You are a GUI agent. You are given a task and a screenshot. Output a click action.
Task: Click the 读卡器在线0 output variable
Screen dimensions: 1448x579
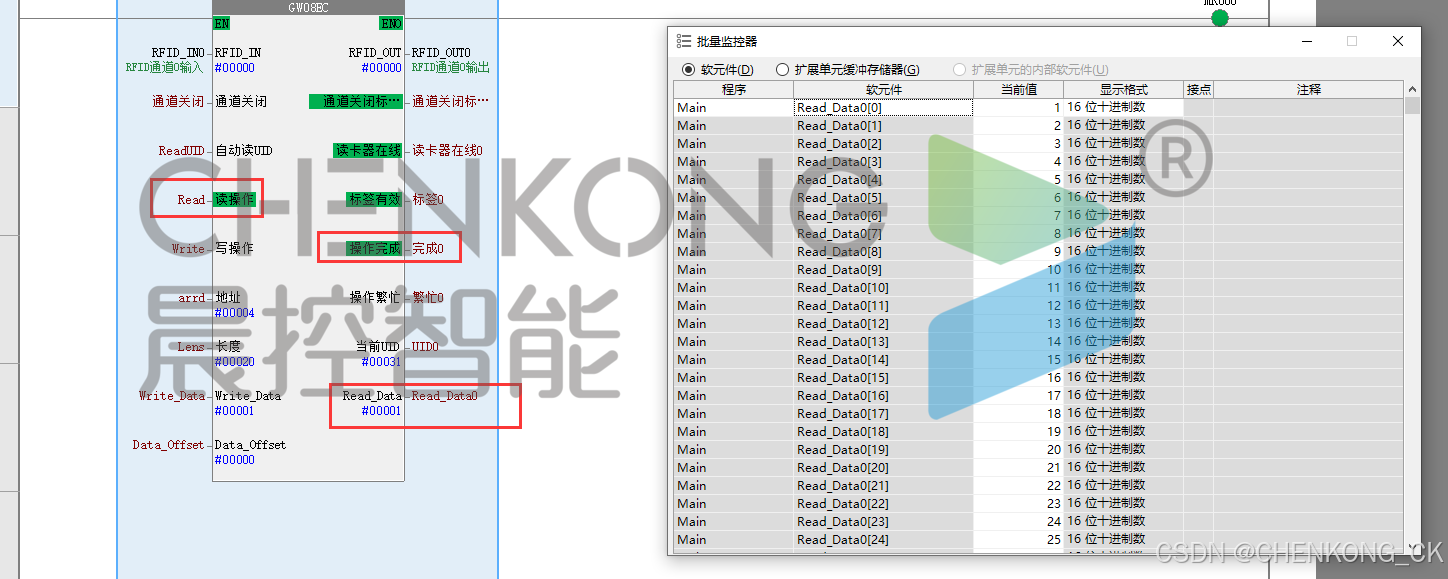447,150
